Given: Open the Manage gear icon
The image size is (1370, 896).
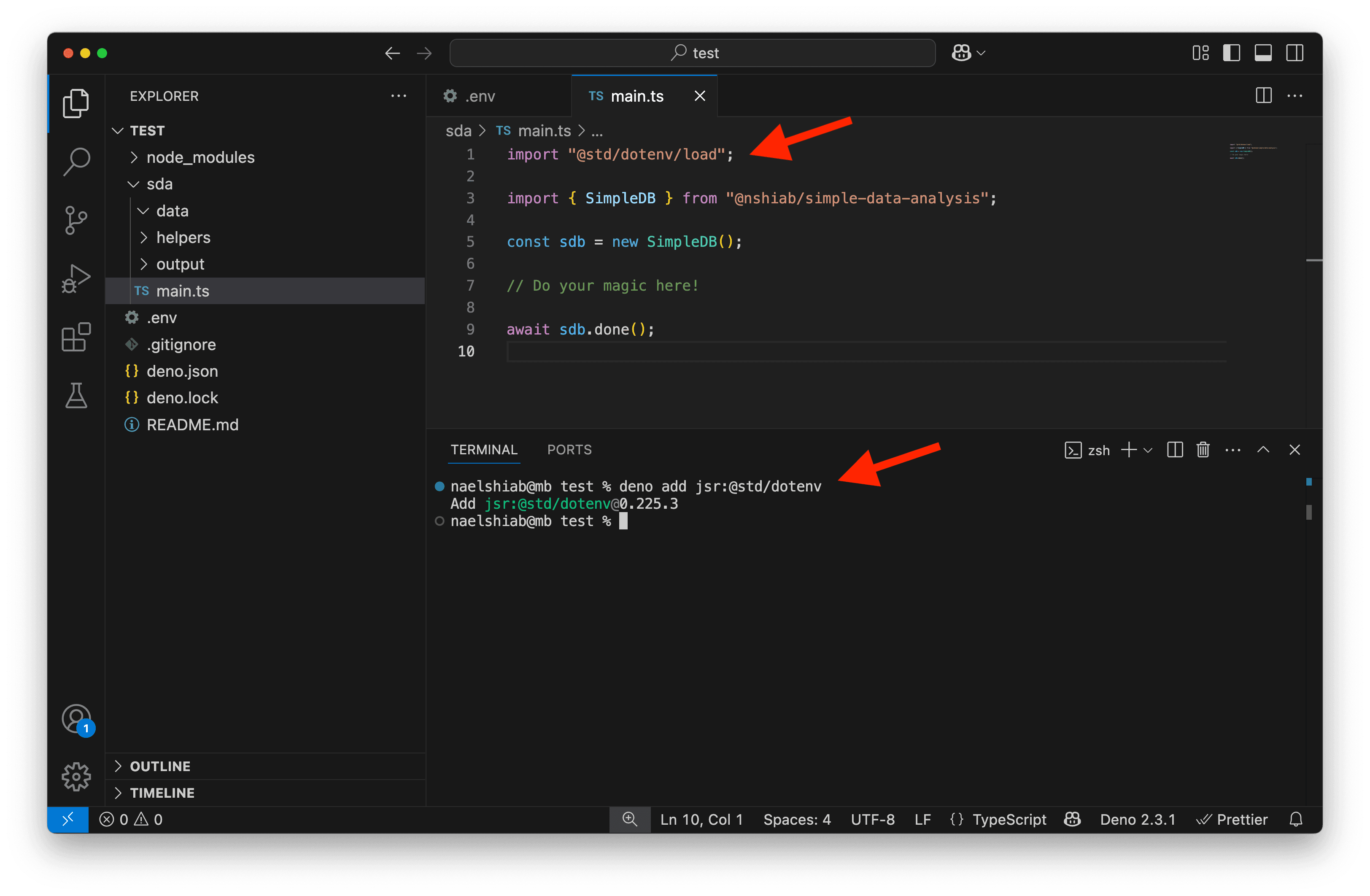Looking at the screenshot, I should click(x=76, y=777).
